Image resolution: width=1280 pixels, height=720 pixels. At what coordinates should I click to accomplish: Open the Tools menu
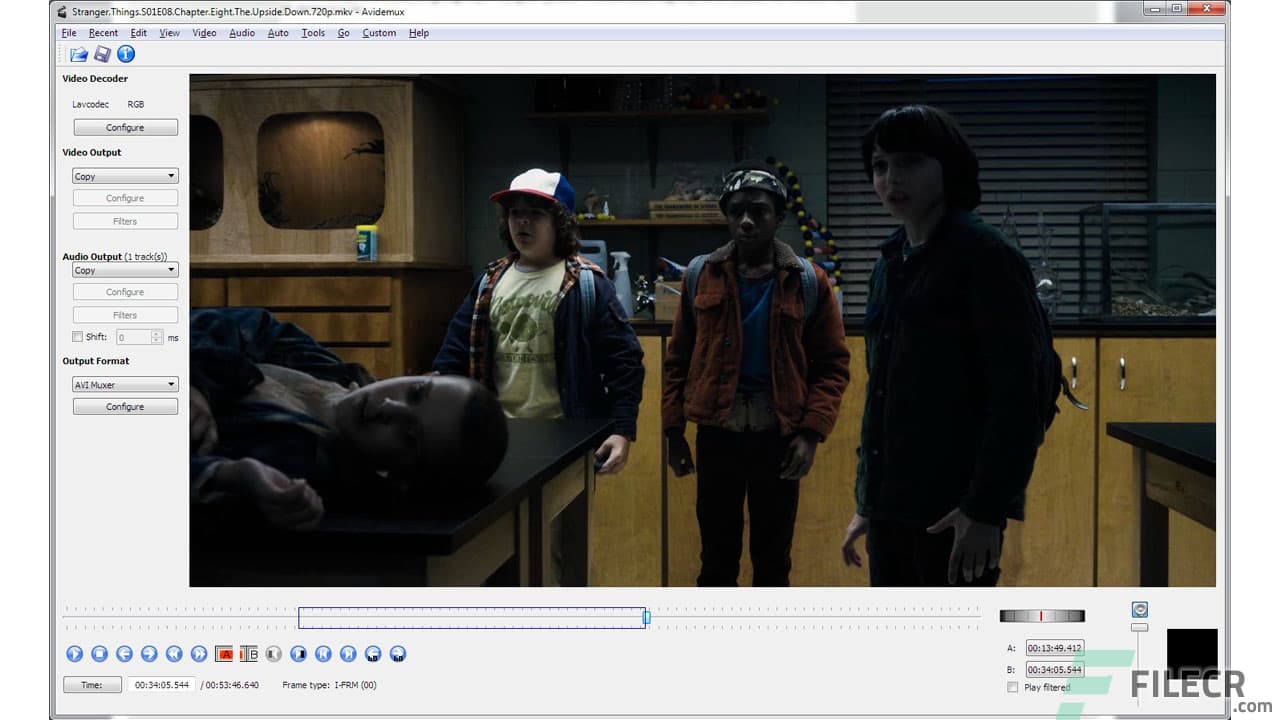point(313,32)
